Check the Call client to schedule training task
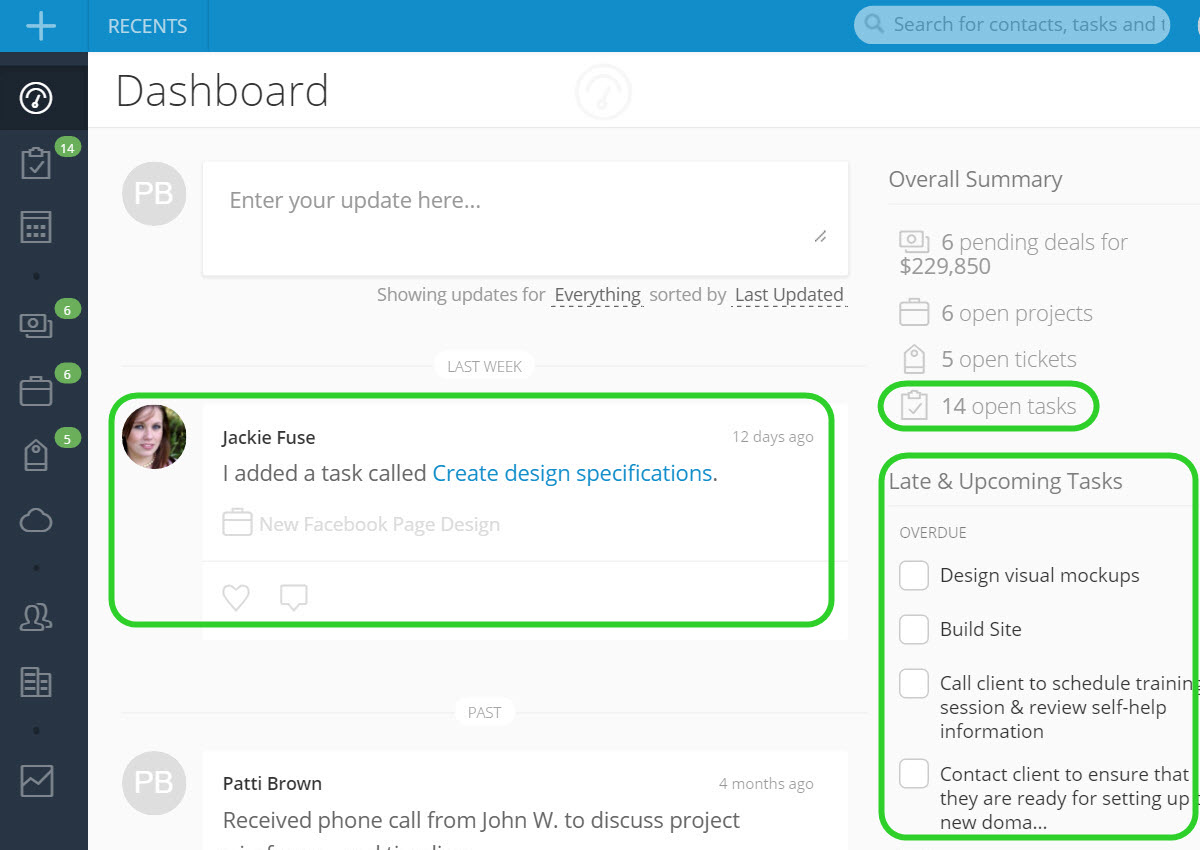1200x850 pixels. 914,683
